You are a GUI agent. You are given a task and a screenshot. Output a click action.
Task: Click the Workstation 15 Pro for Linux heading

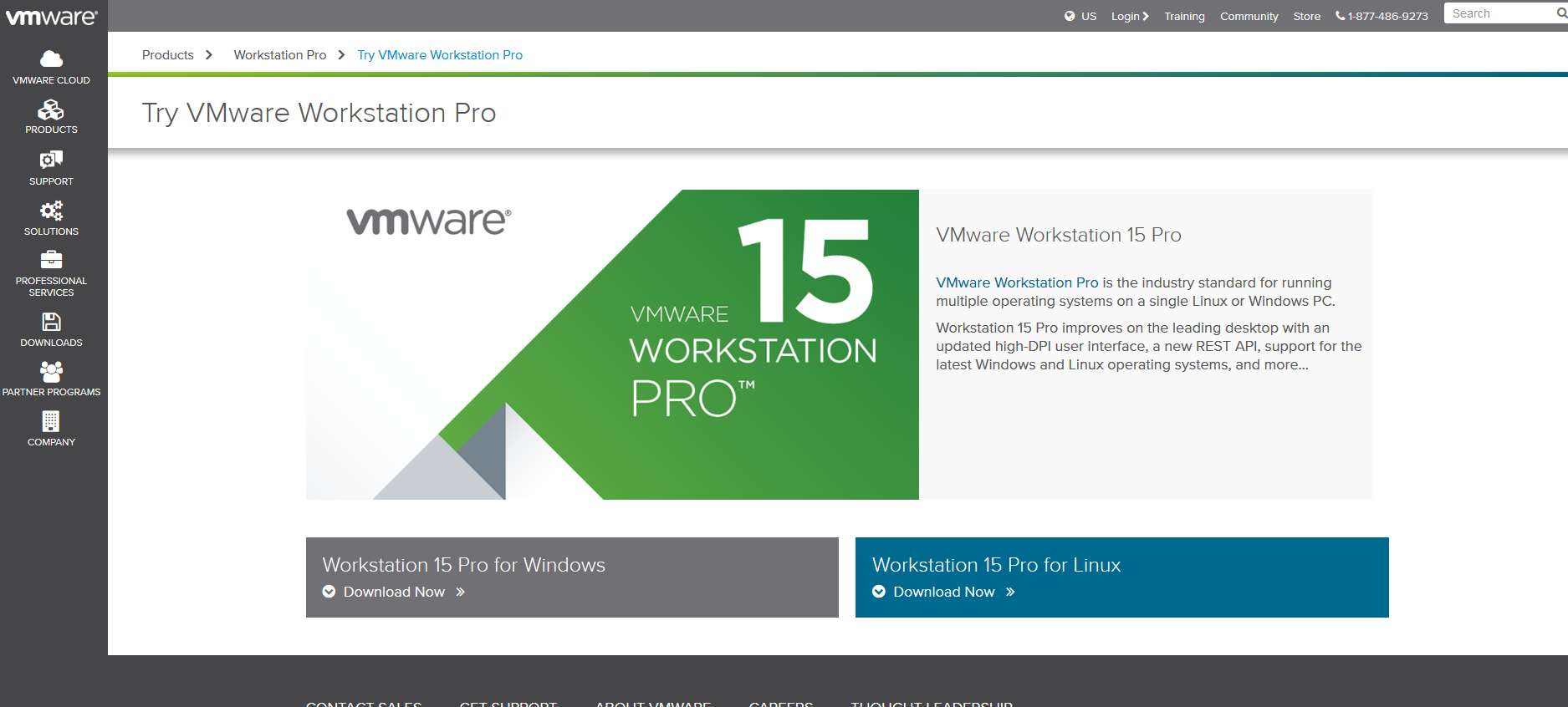tap(997, 565)
